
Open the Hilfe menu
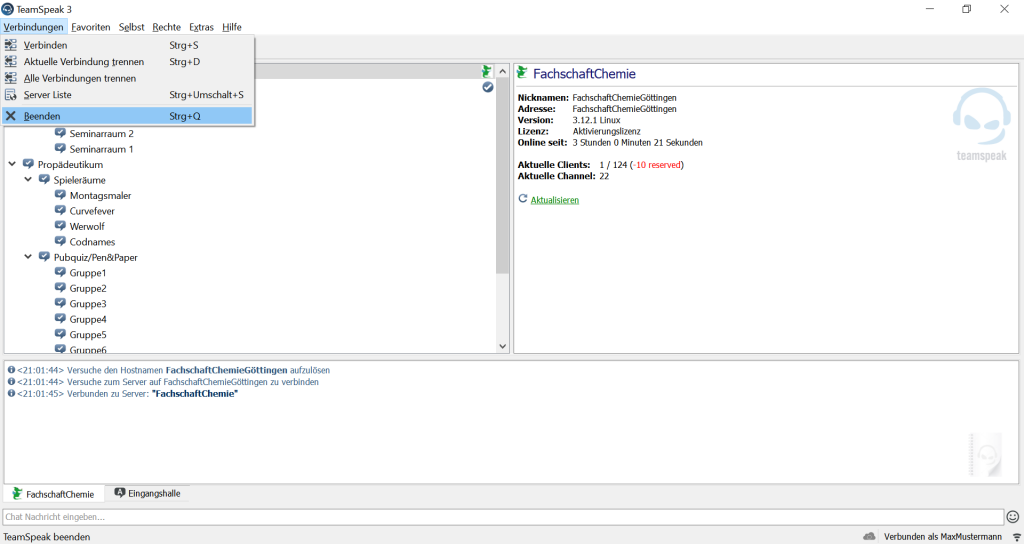click(232, 27)
